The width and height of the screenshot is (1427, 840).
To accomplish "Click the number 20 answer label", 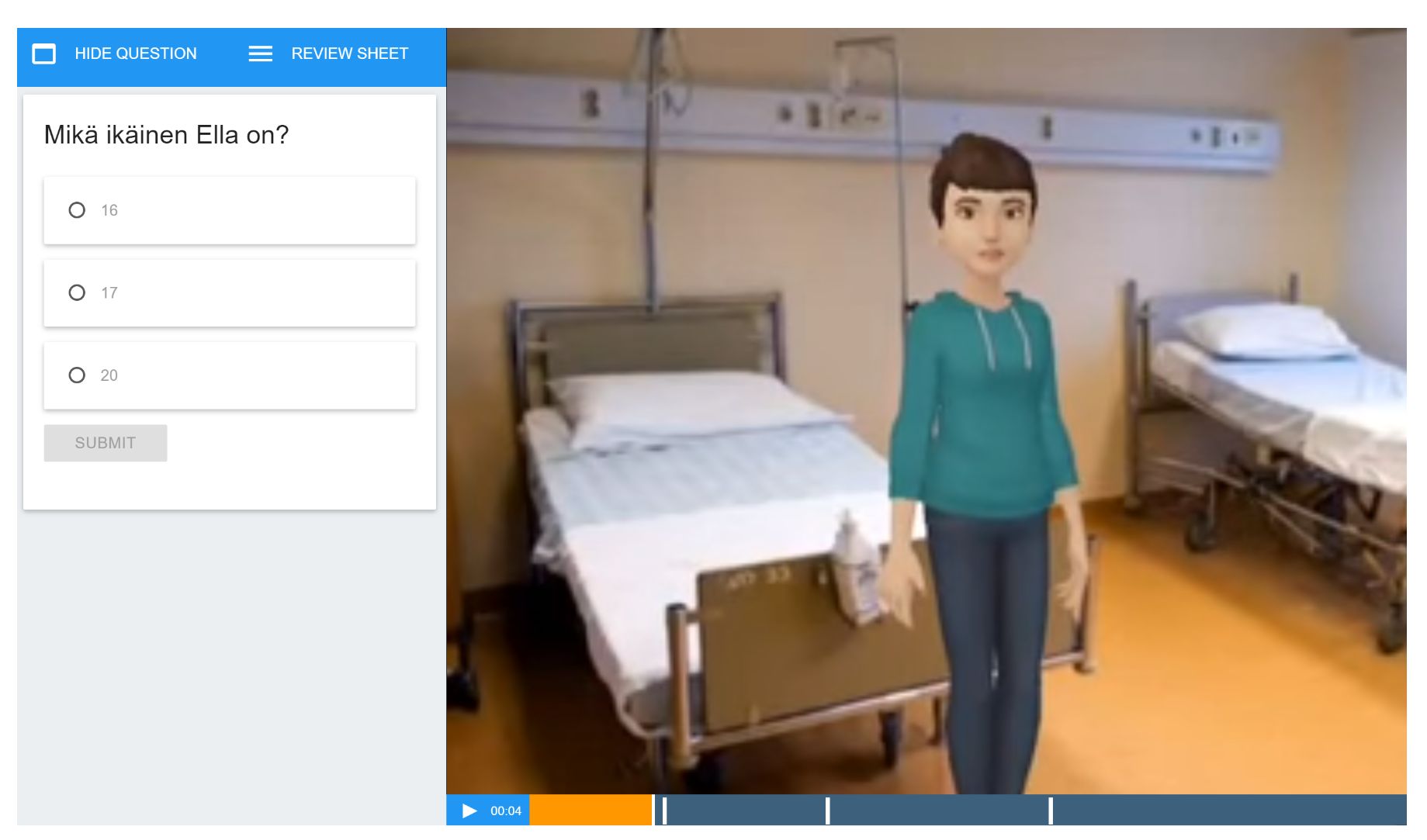I will (x=109, y=375).
